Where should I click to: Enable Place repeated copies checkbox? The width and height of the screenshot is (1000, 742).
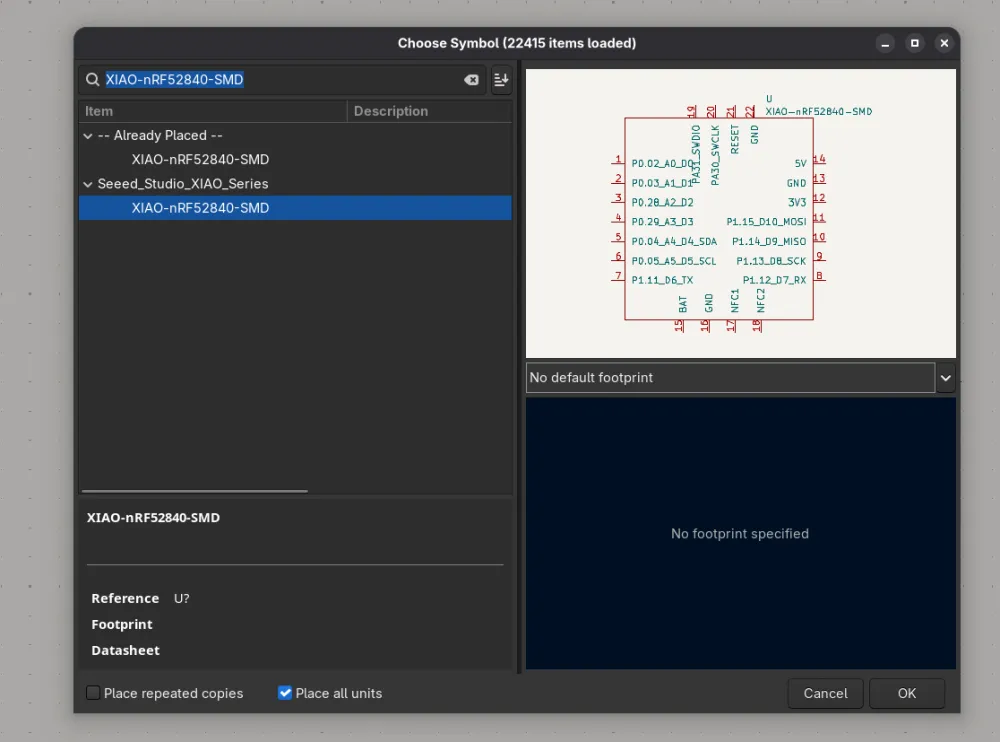point(93,693)
